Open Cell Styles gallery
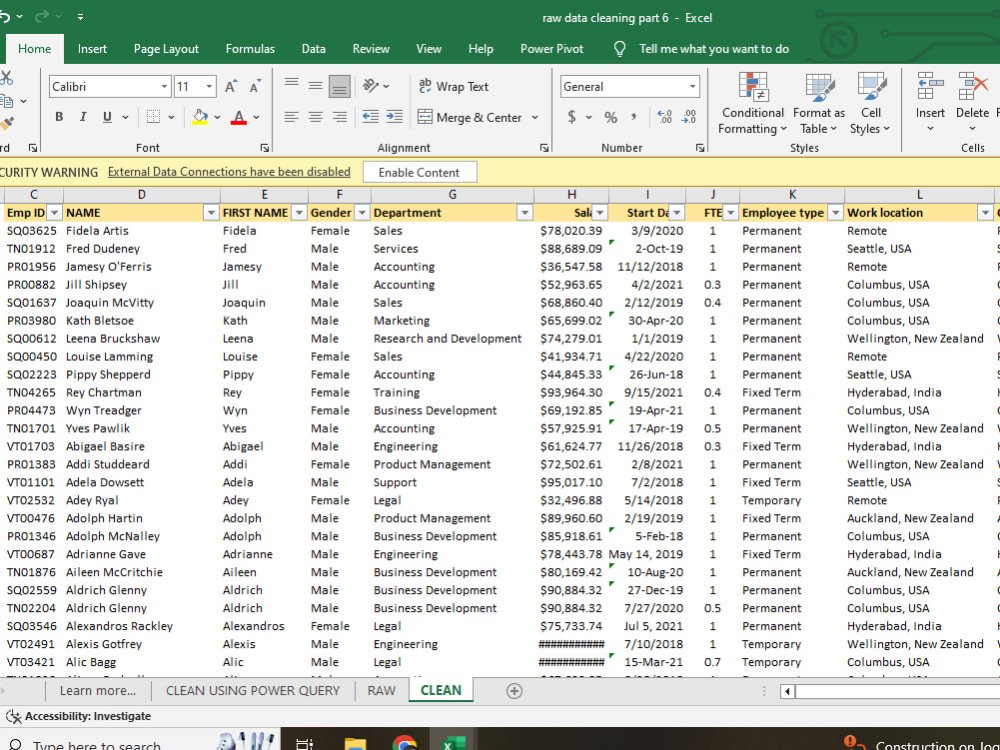This screenshot has width=1000, height=750. point(871,103)
